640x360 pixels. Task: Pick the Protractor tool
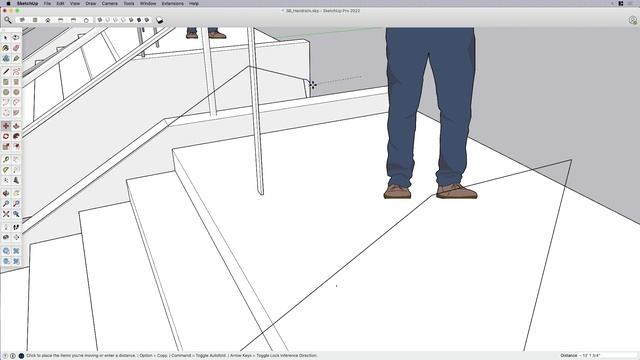coord(6,170)
